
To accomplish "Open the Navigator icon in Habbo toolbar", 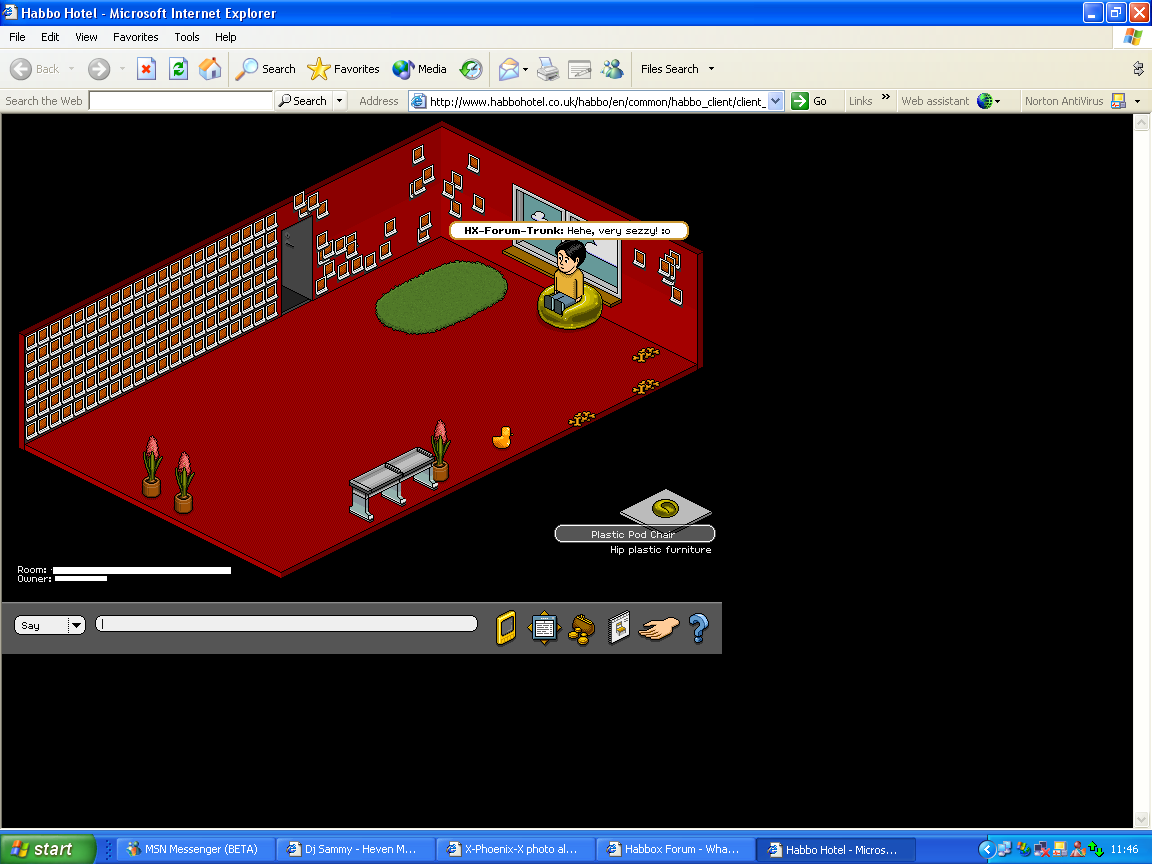I will tap(544, 628).
